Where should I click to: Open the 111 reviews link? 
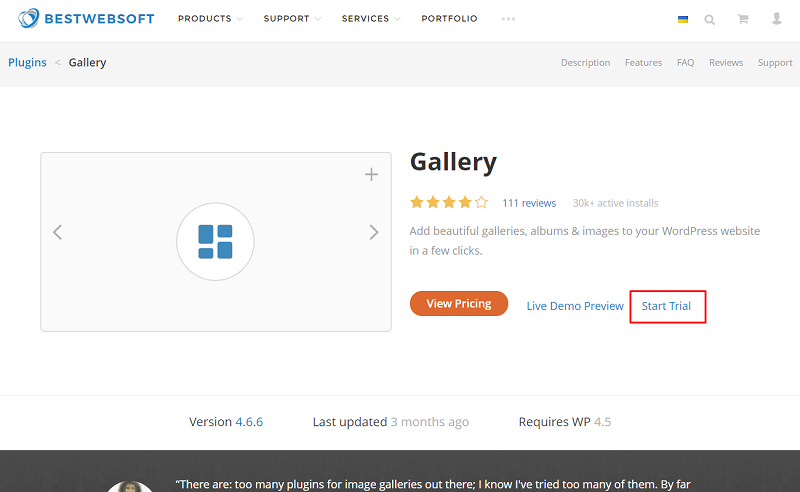coord(529,203)
